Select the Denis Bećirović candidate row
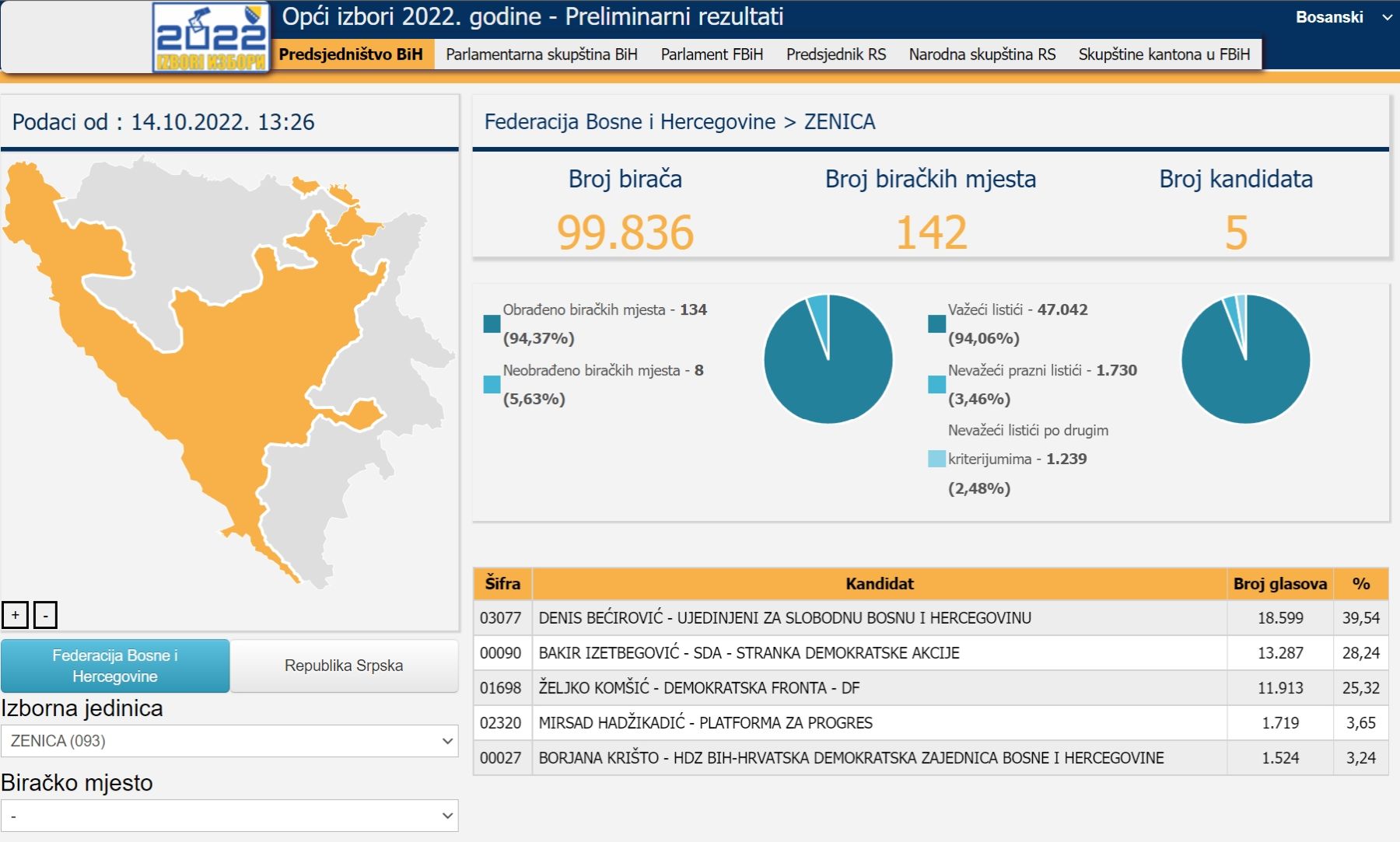This screenshot has height=842, width=1400. tap(784, 618)
